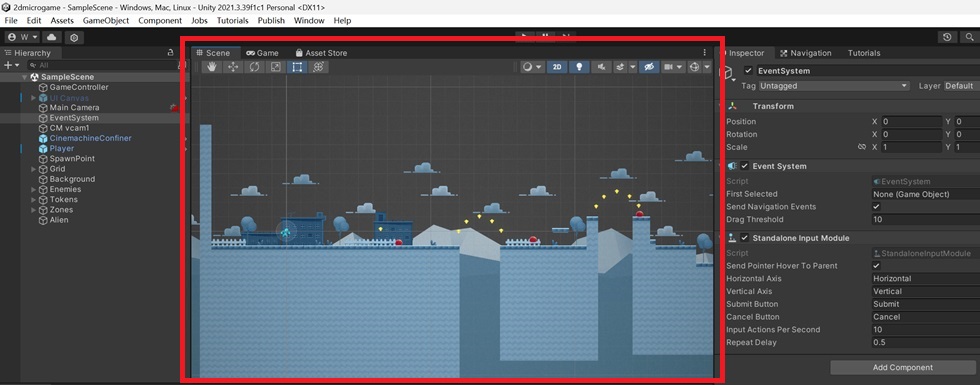Click the Repeat Delay field showing 0.5
The width and height of the screenshot is (980, 385).
(925, 342)
